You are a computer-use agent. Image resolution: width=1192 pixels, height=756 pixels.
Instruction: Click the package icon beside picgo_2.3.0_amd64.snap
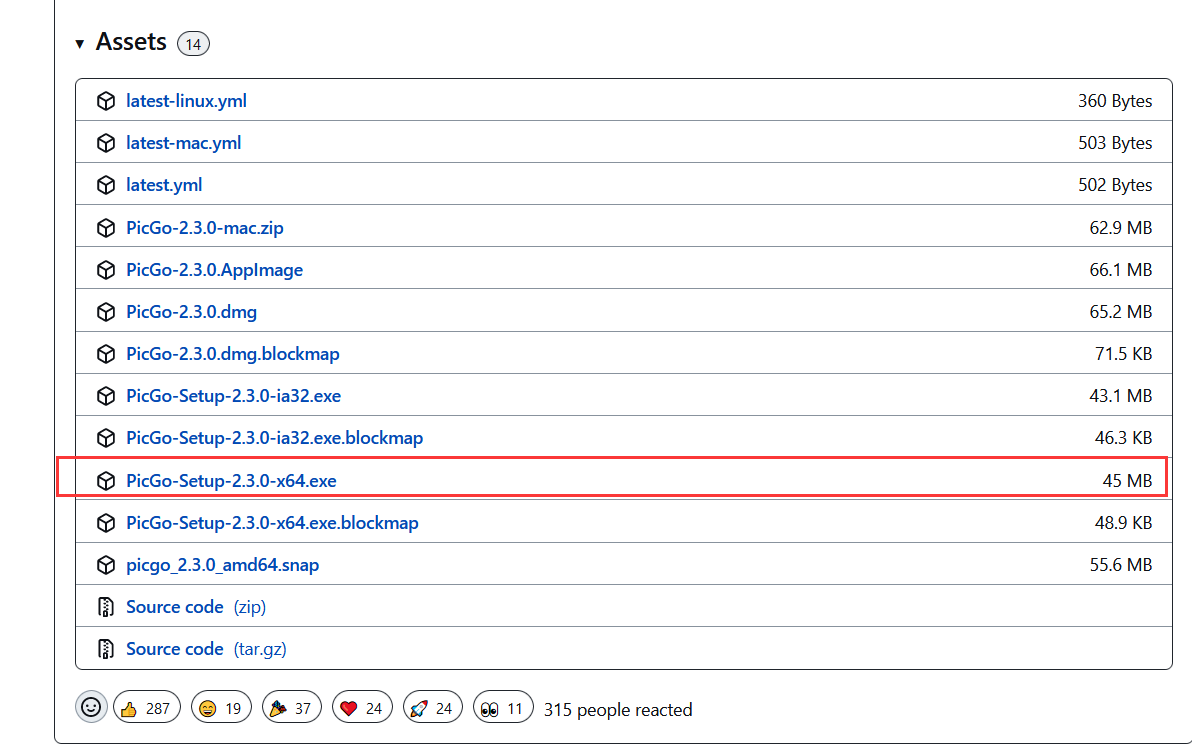click(x=106, y=565)
